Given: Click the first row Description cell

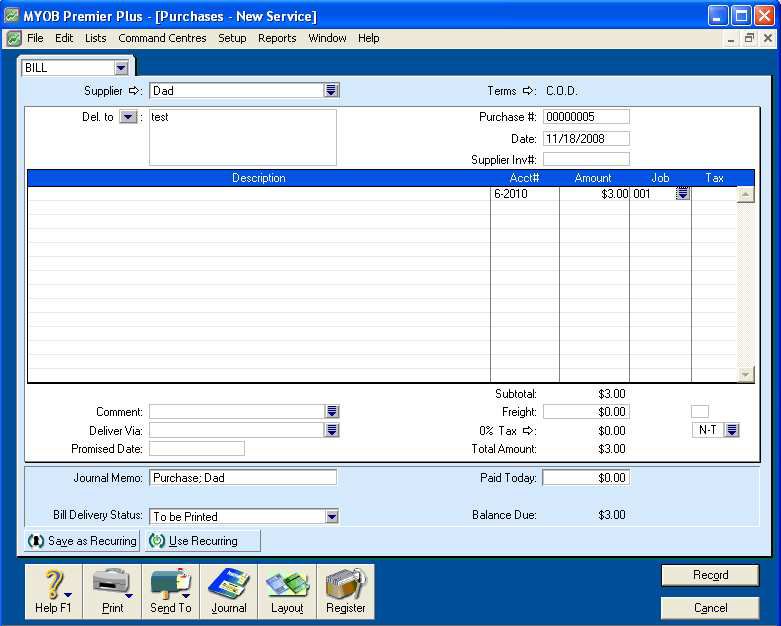Looking at the screenshot, I should tap(259, 194).
